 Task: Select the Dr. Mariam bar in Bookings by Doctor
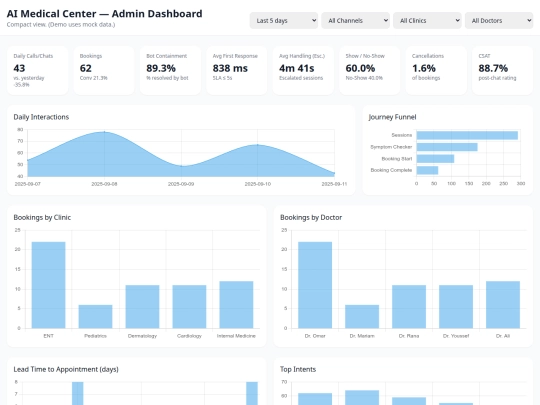point(362,316)
